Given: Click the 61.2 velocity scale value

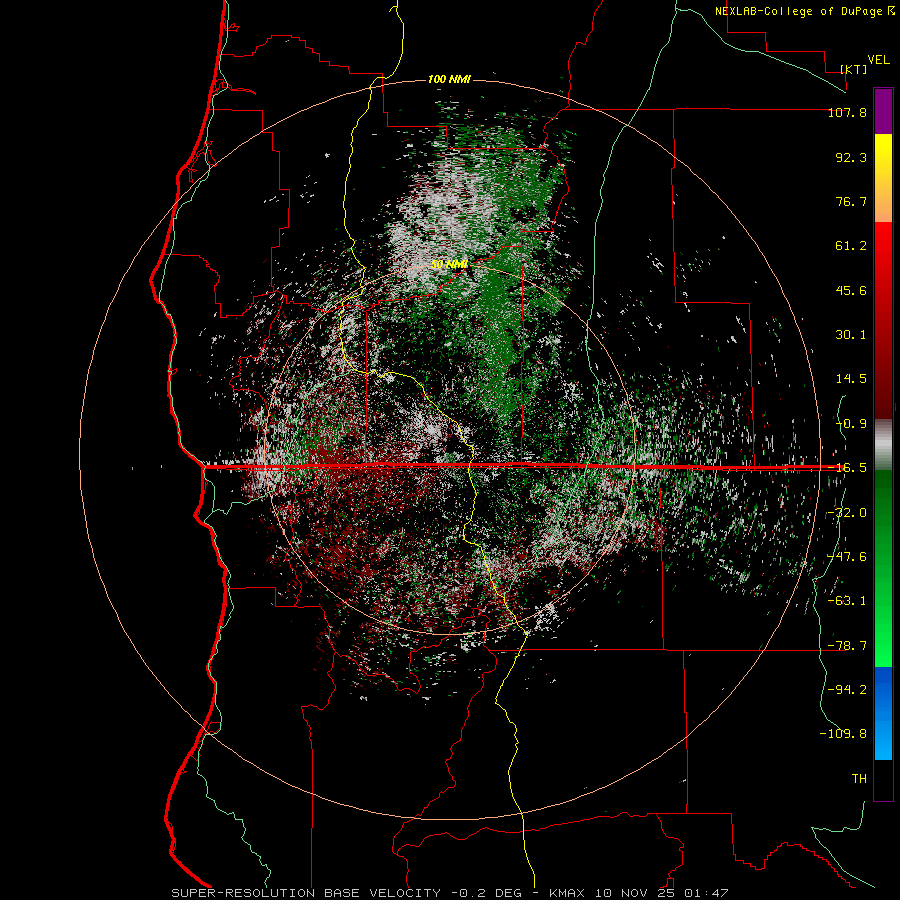Looking at the screenshot, I should (x=851, y=246).
